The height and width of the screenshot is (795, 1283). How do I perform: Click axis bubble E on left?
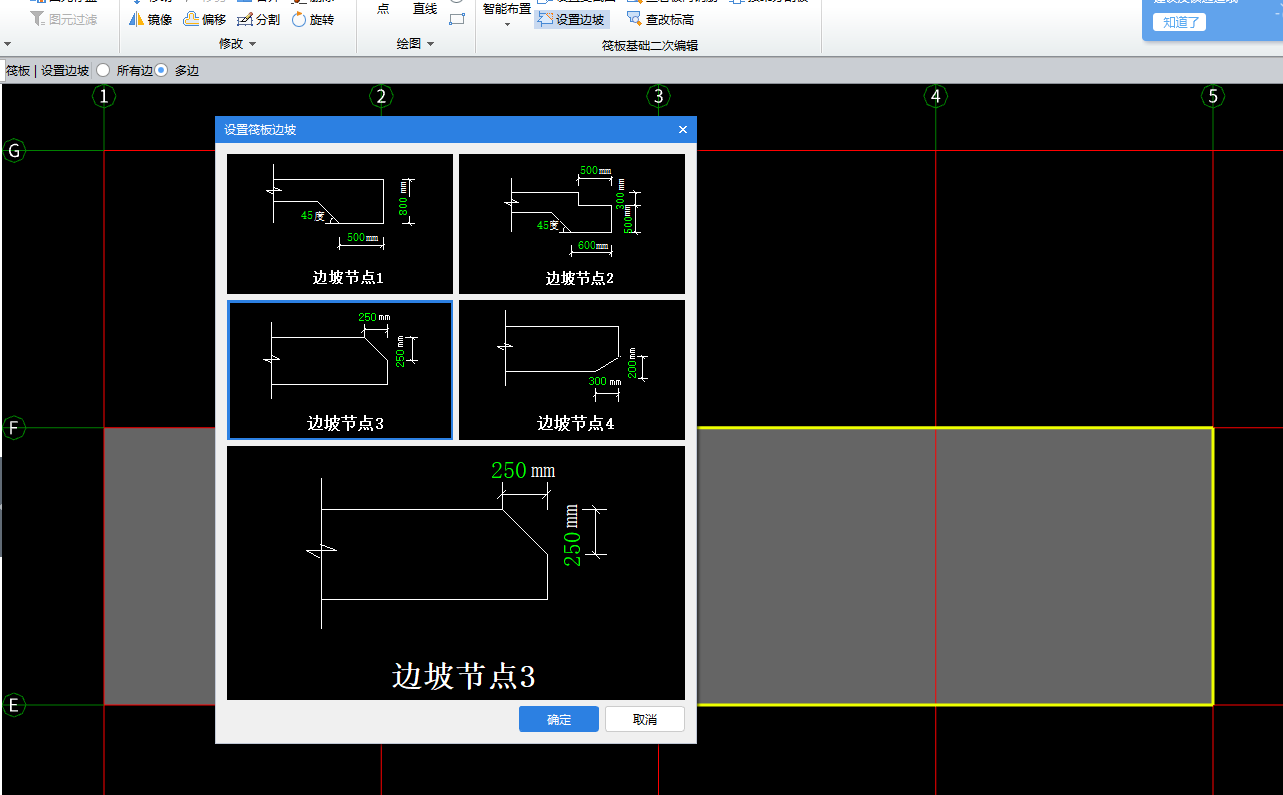[14, 705]
